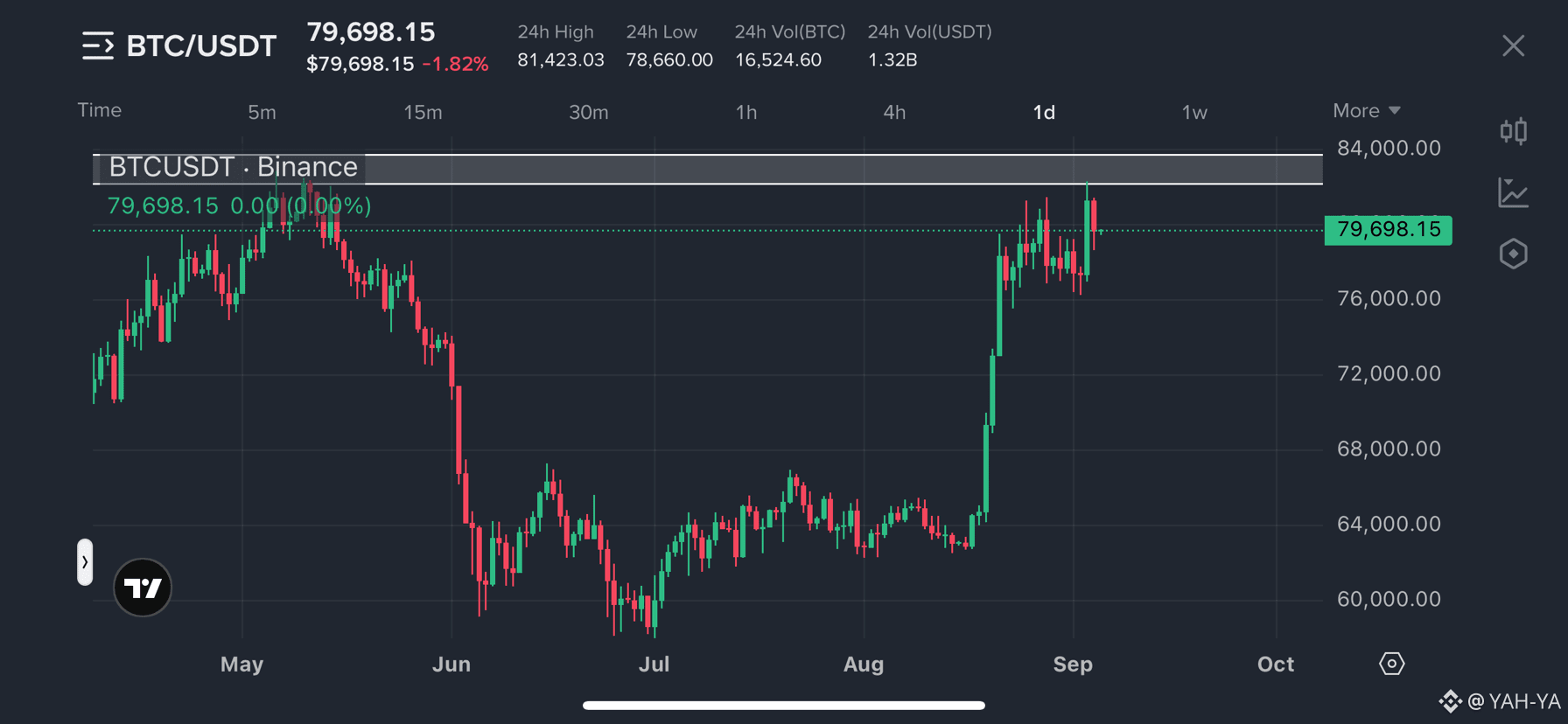
Task: Choose the 4h timeframe tab
Action: (894, 112)
